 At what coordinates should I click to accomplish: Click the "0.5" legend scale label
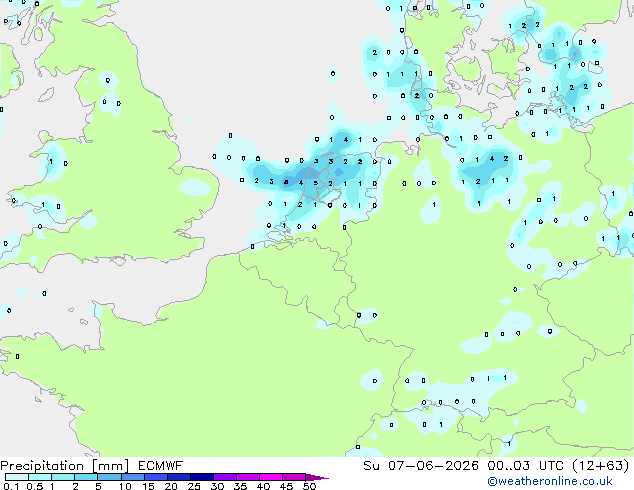(35, 486)
